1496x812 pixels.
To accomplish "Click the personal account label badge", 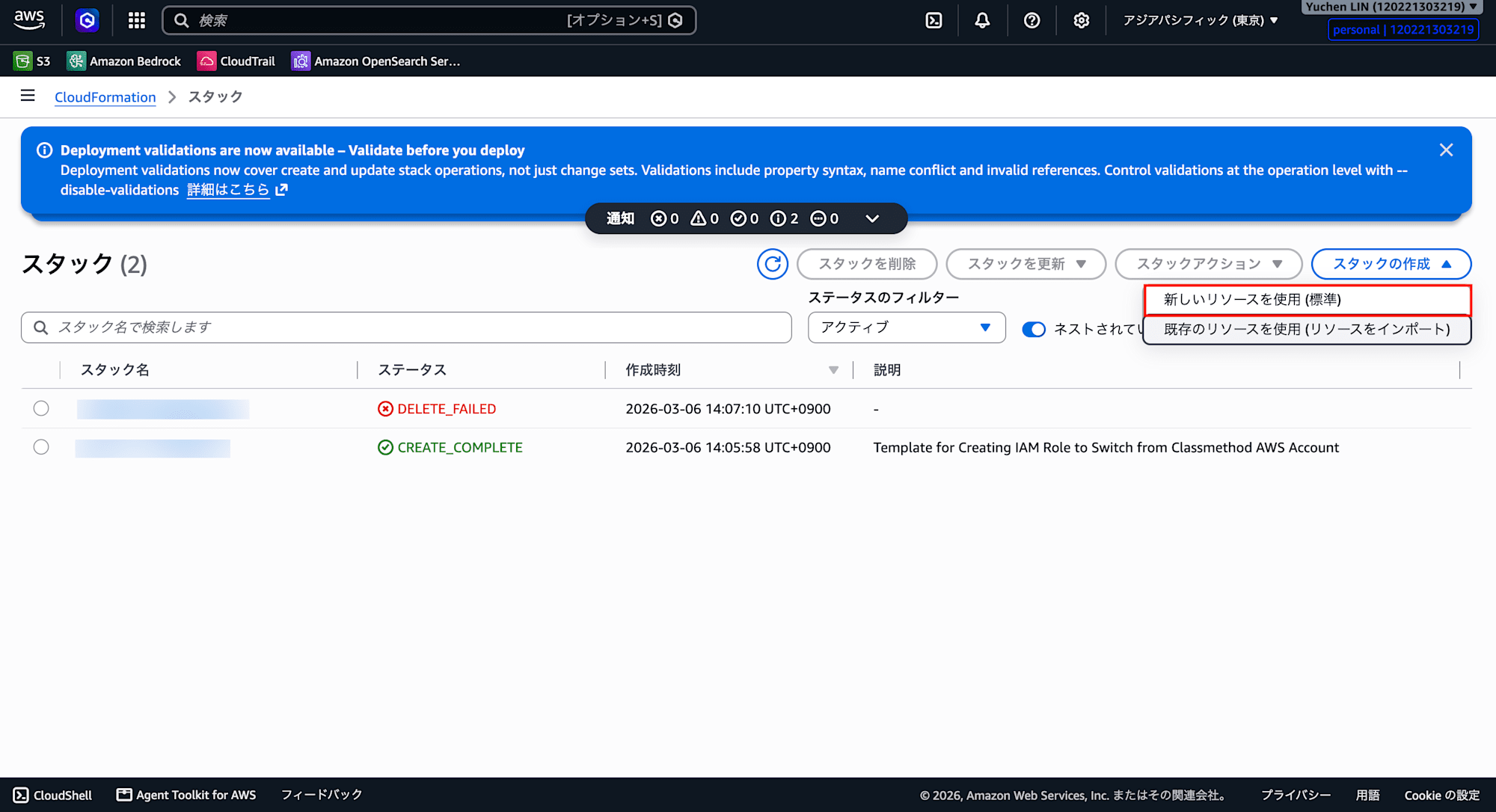I will point(1403,30).
